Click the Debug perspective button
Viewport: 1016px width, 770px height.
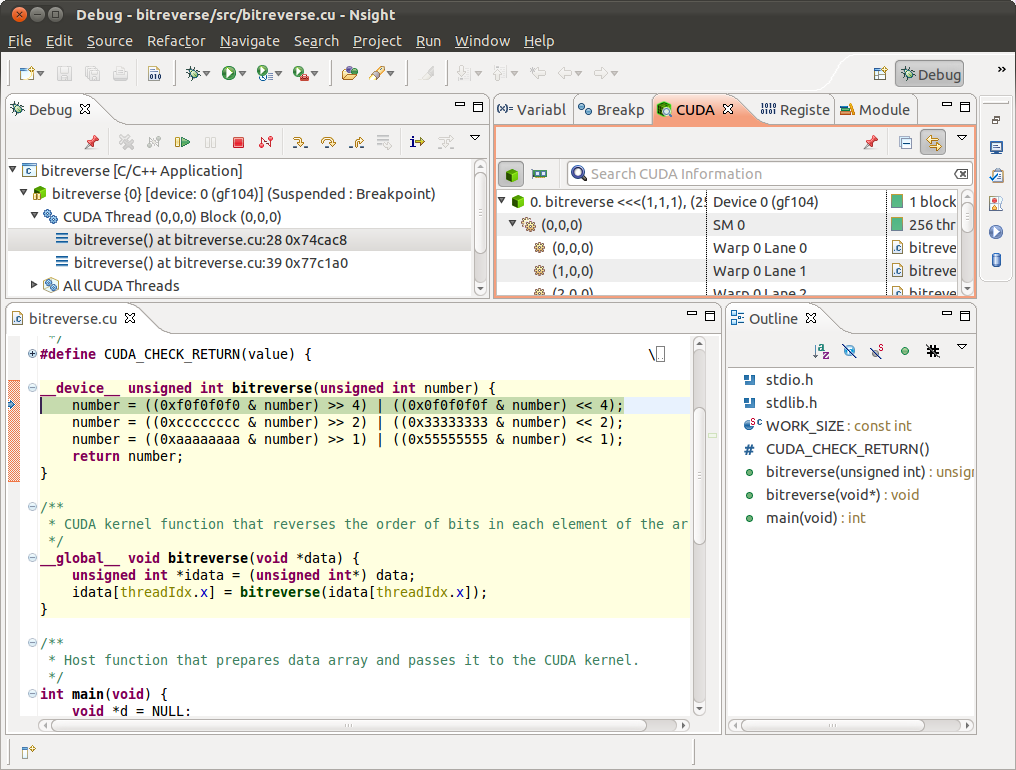pos(929,73)
